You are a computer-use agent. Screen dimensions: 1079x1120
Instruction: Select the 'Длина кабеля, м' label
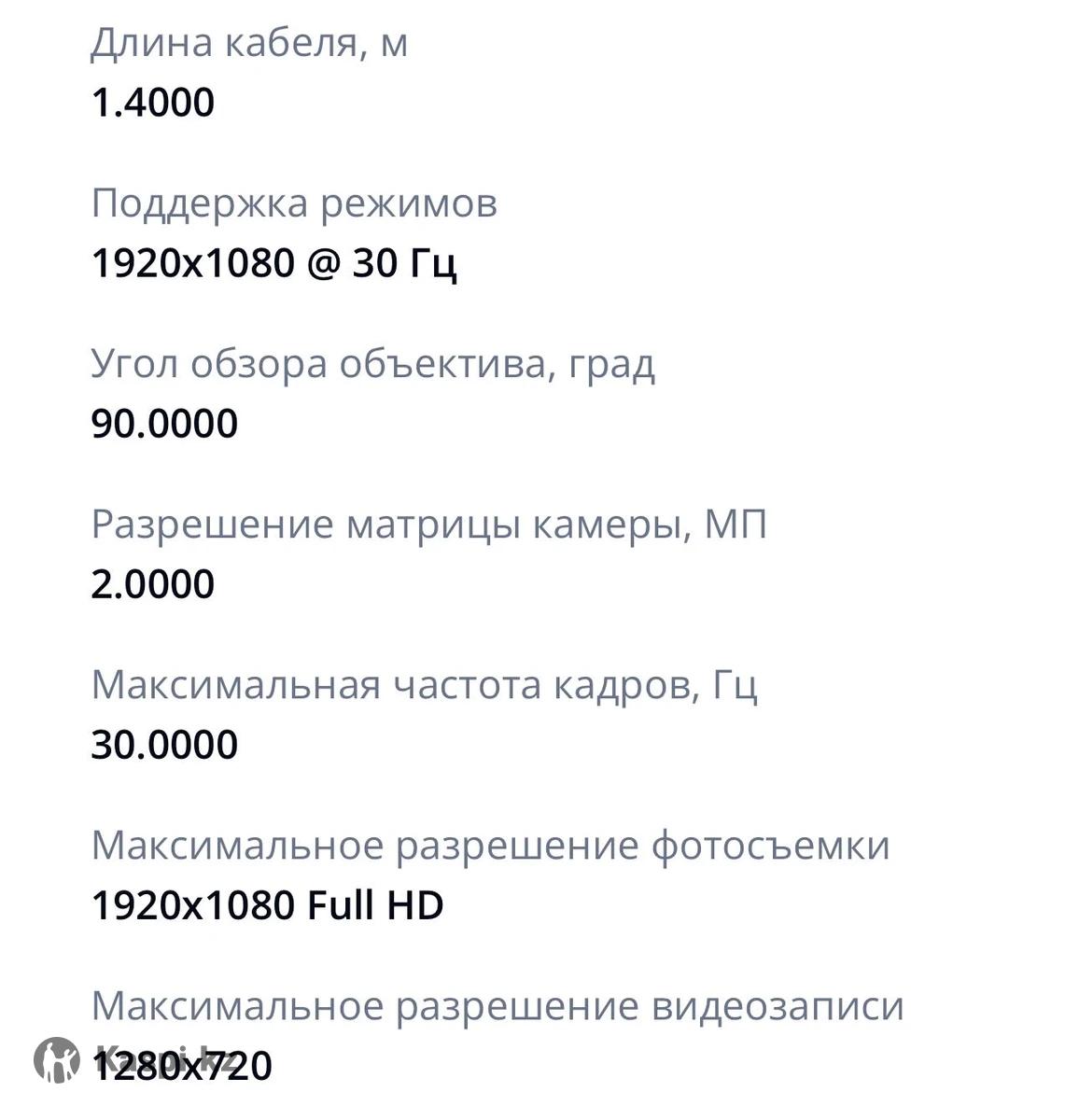(x=249, y=43)
